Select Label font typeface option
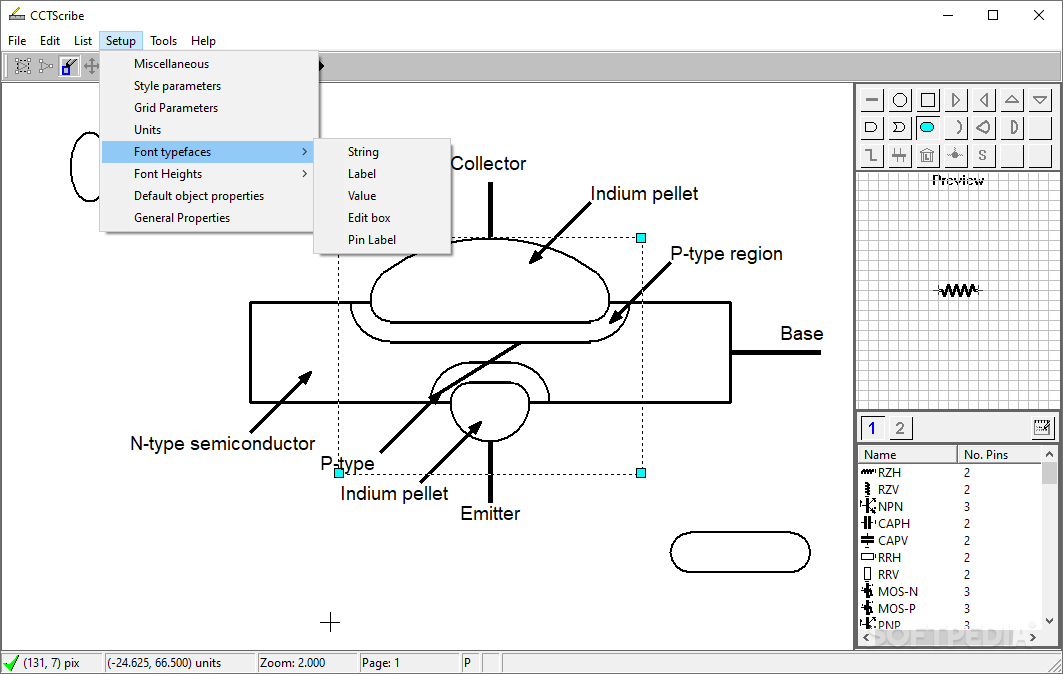Viewport: 1063px width, 674px height. click(x=382, y=174)
